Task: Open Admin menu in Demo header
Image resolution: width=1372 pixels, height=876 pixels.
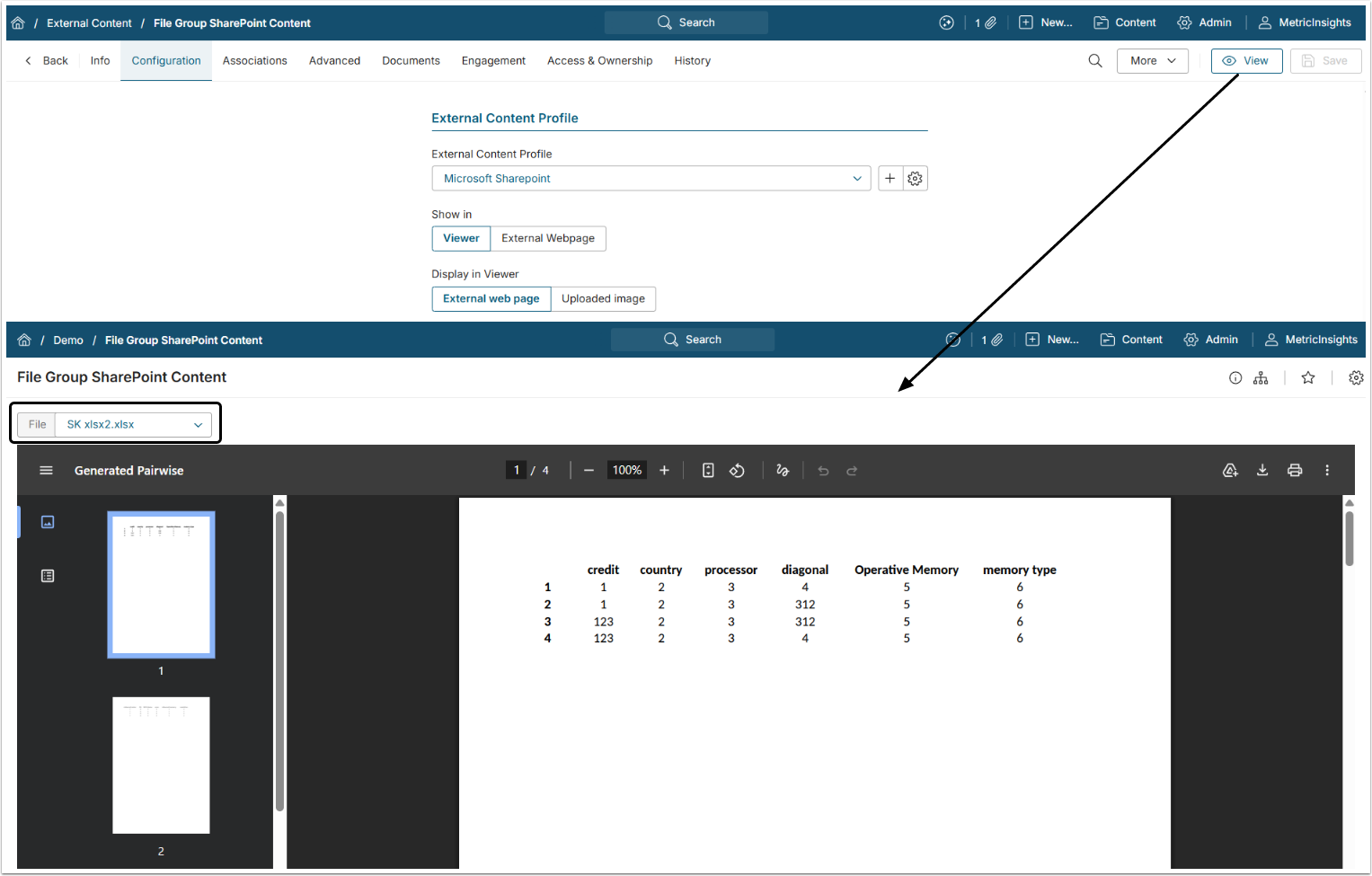Action: [1211, 341]
